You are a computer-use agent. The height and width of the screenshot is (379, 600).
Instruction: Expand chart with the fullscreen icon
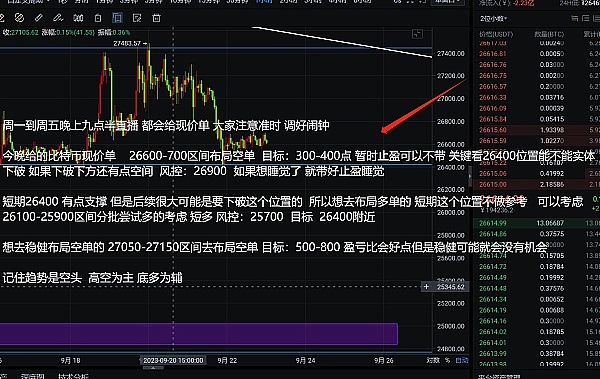(417, 34)
